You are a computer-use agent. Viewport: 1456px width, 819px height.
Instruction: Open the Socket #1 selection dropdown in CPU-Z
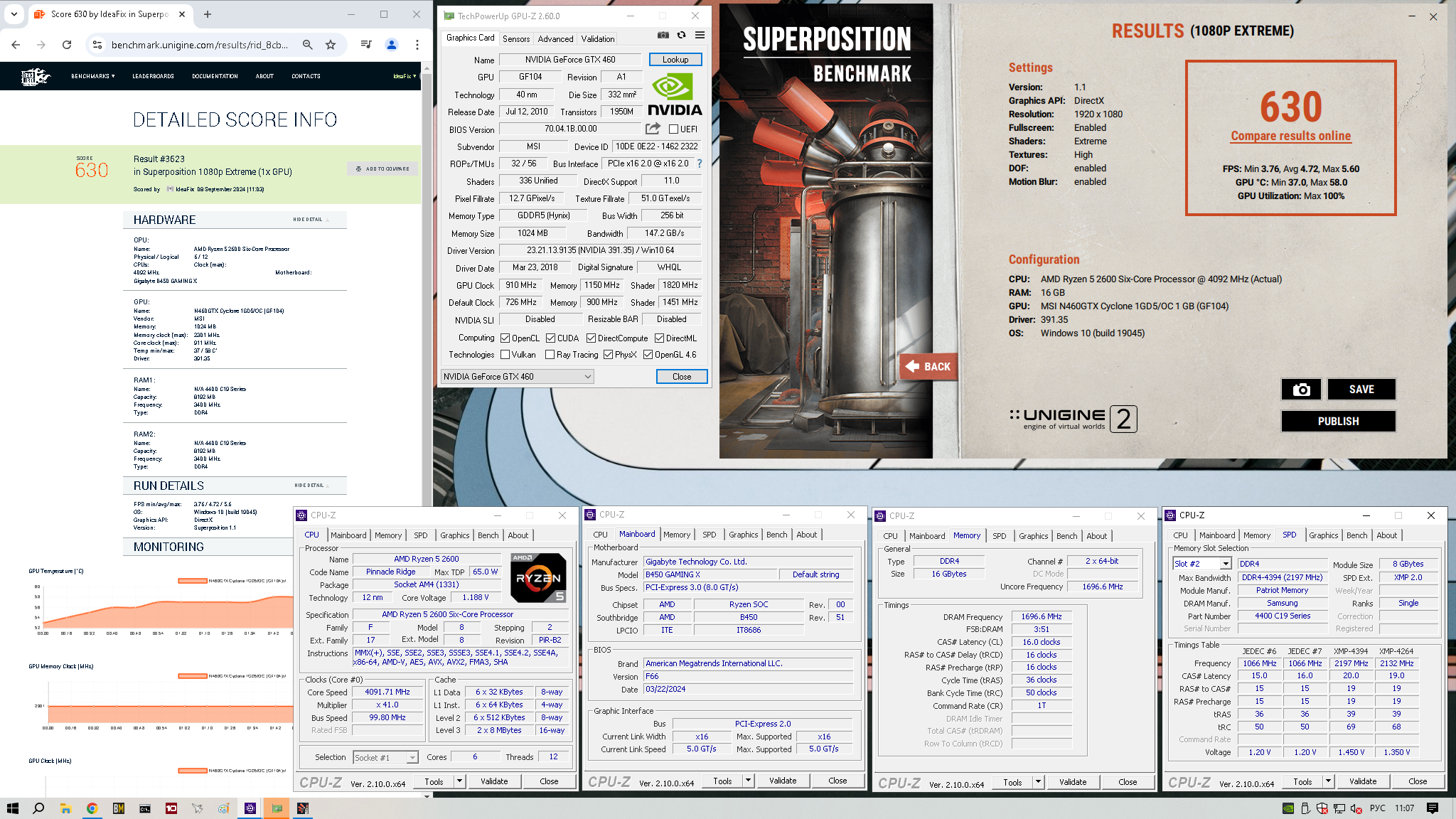tap(385, 758)
